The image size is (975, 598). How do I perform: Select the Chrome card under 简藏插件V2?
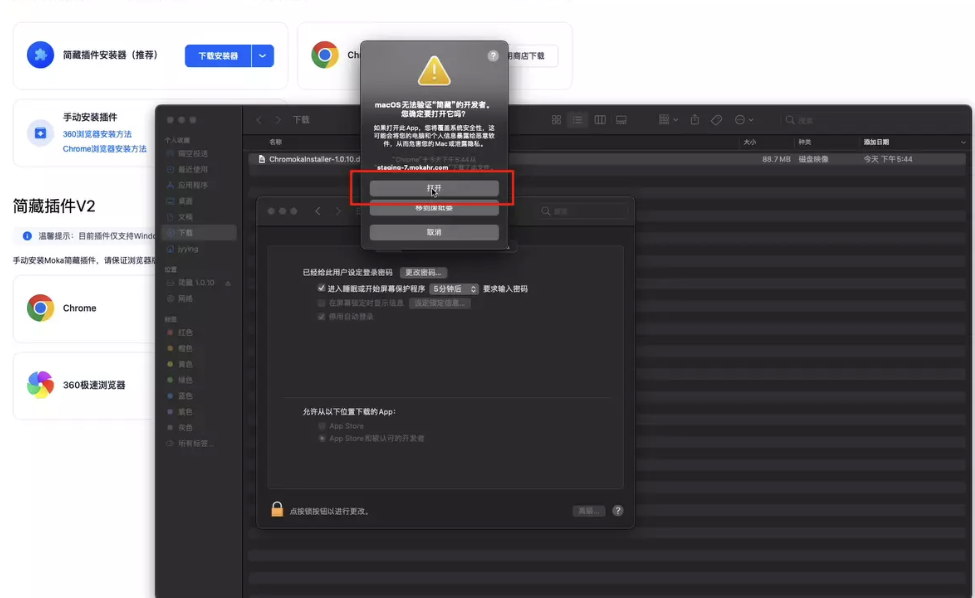coord(84,308)
